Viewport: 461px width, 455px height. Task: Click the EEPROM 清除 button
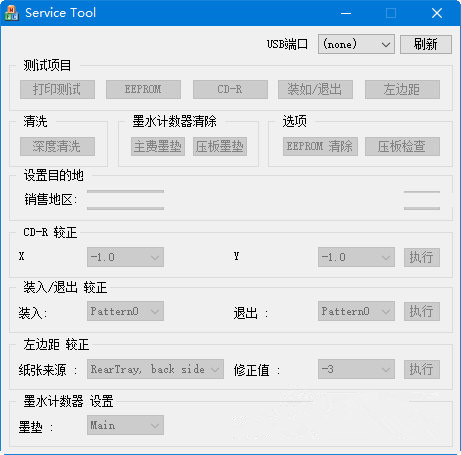tap(320, 146)
